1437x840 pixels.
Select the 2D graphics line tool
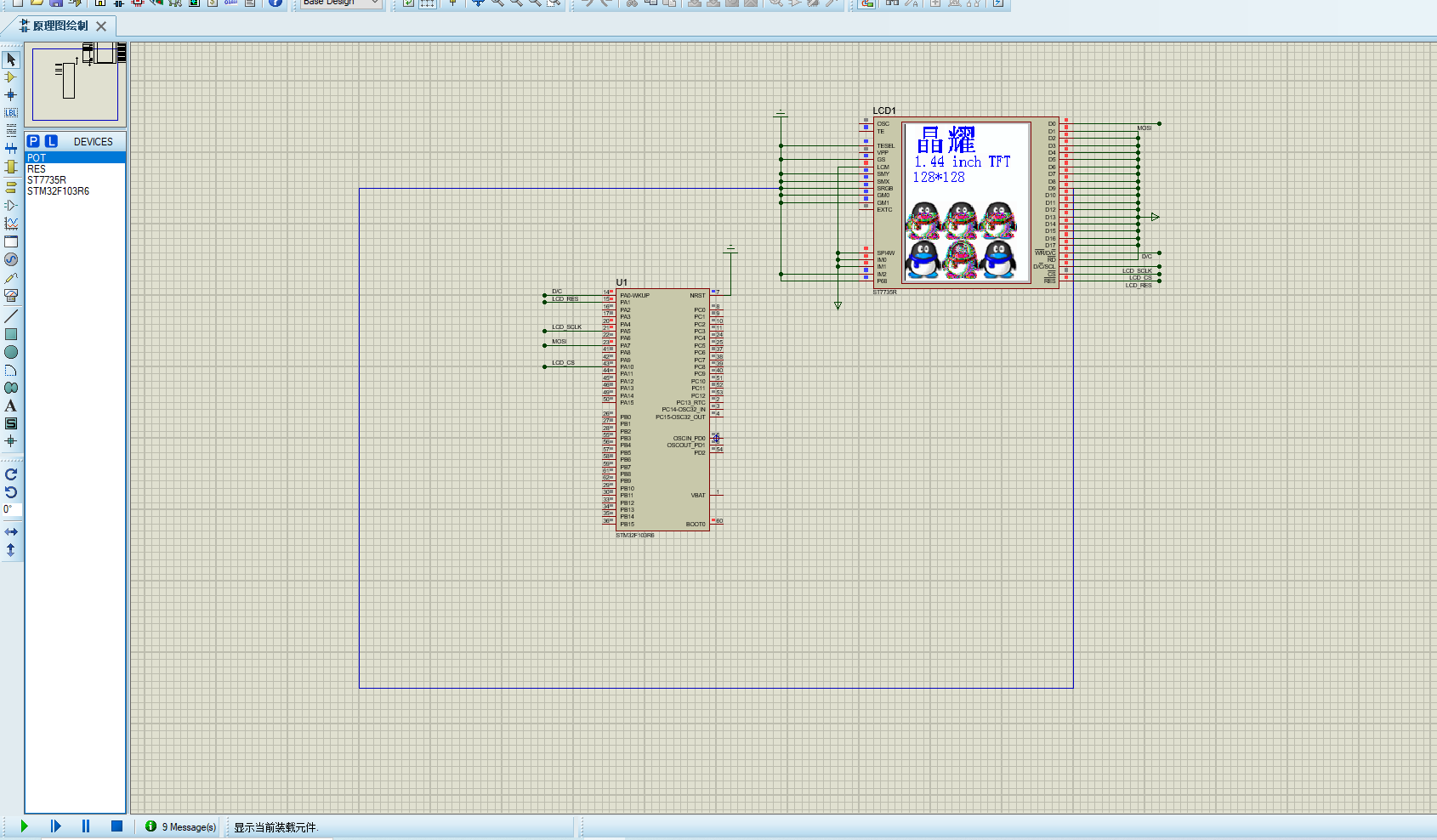click(x=11, y=316)
